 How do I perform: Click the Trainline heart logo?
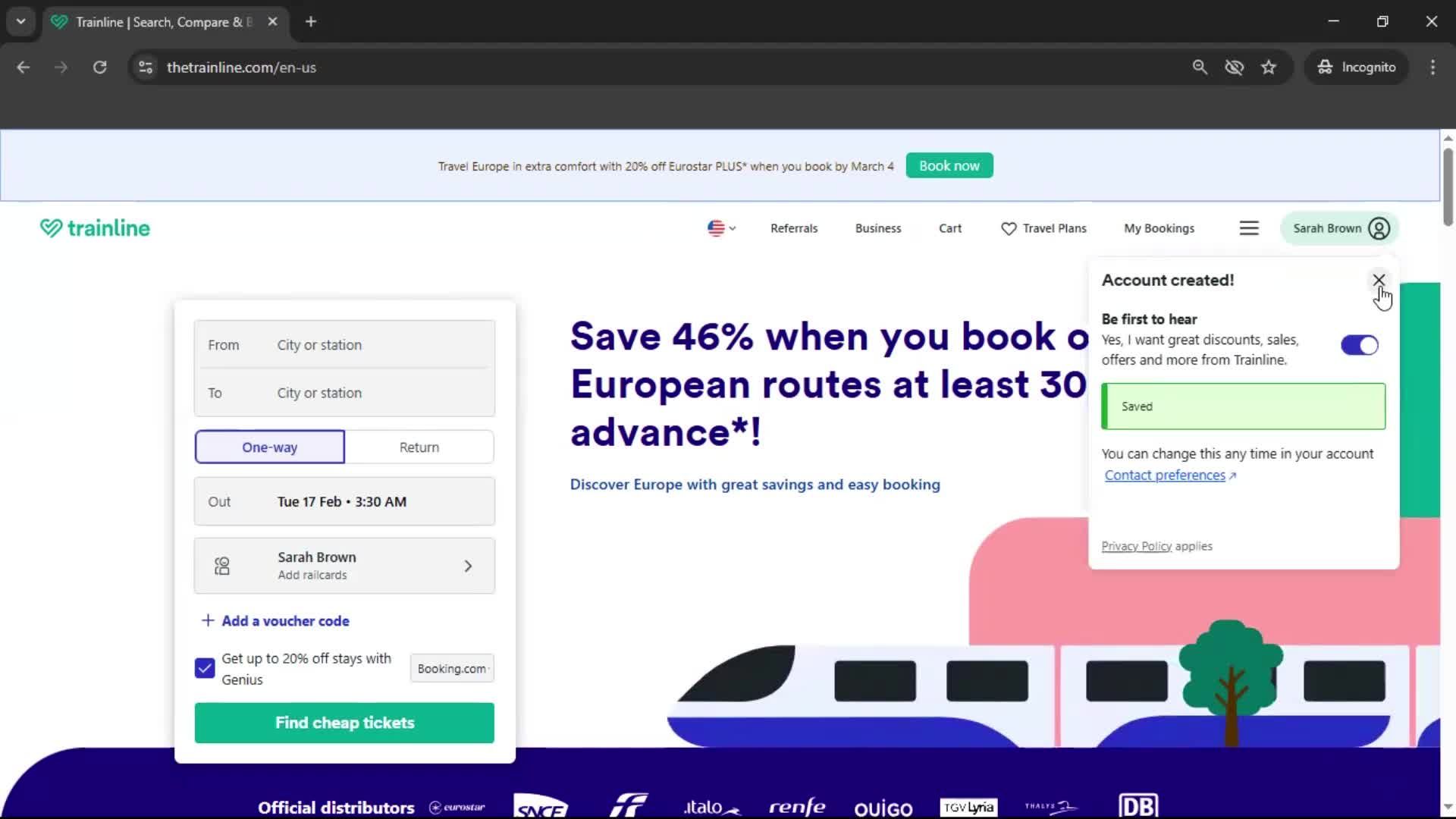(x=51, y=227)
